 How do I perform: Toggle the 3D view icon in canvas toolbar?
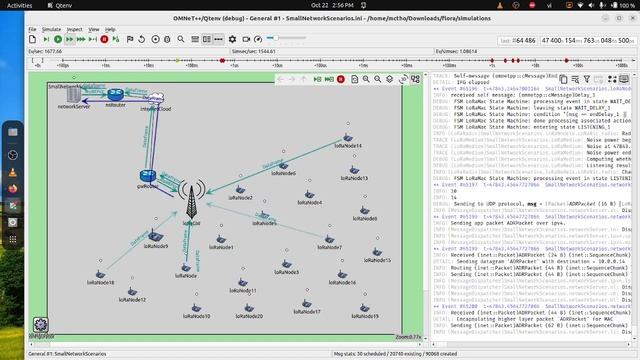point(403,79)
